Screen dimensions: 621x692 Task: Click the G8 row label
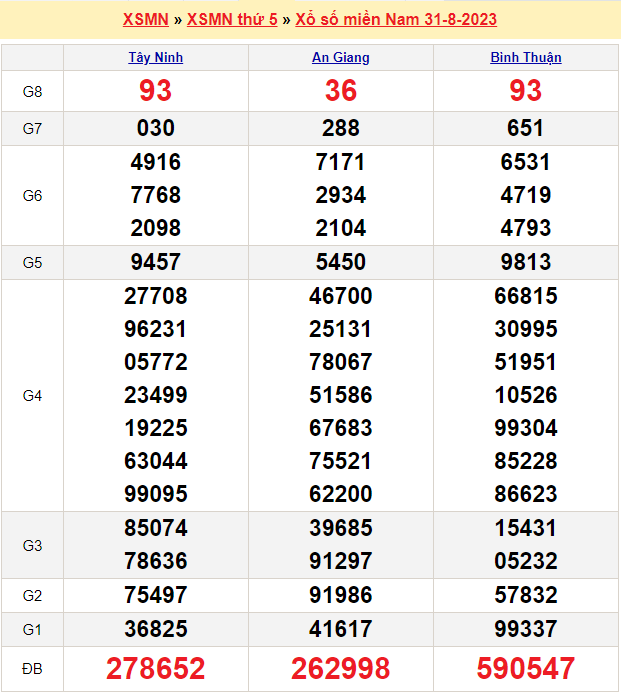32,92
